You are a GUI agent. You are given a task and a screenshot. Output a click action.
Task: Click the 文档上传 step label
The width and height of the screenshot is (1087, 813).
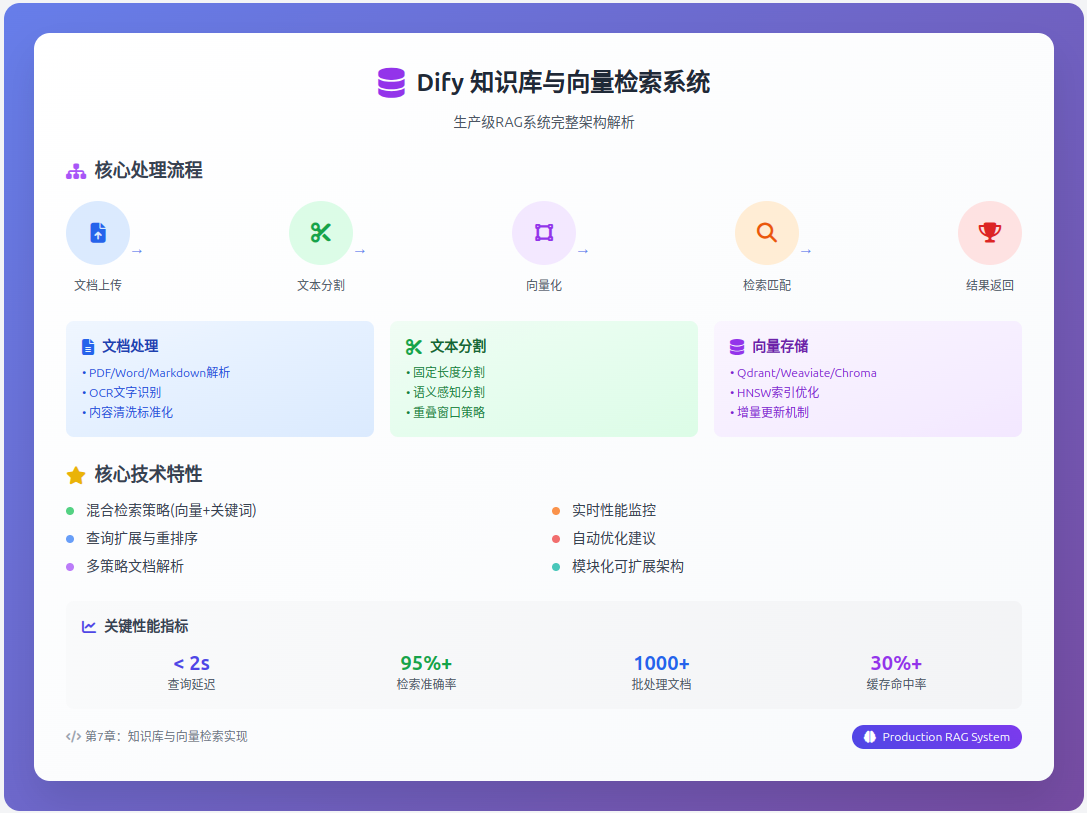98,285
